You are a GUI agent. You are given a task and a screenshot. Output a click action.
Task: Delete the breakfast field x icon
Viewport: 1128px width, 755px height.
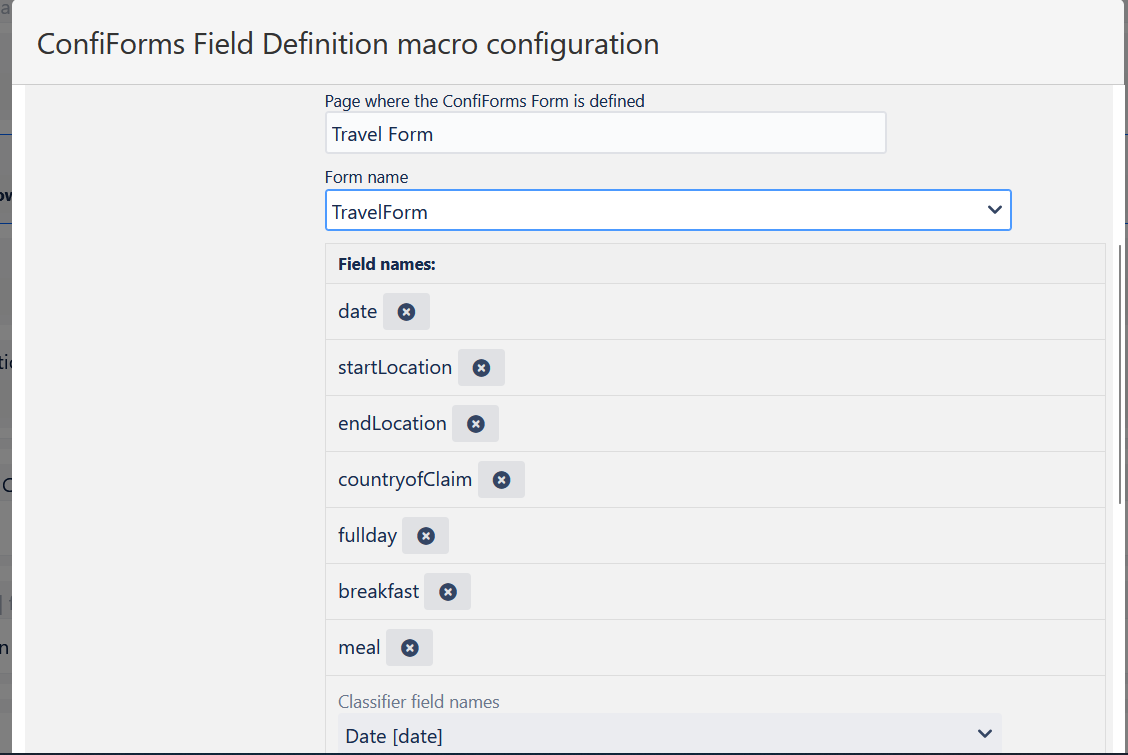click(x=447, y=592)
